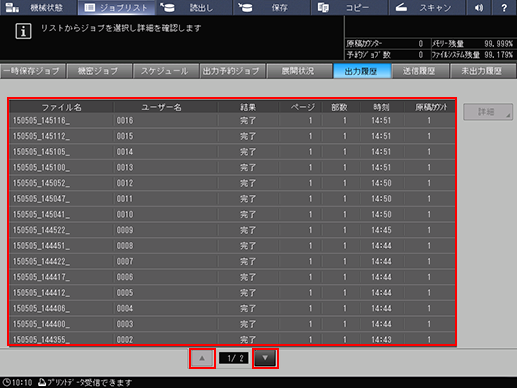The width and height of the screenshot is (517, 388).
Task: Select job row 150505_144451_
Action: click(x=232, y=246)
